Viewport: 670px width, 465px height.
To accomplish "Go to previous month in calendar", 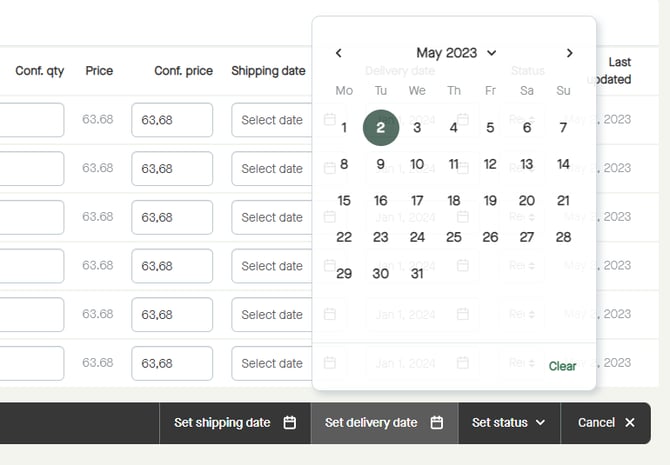I will (339, 53).
